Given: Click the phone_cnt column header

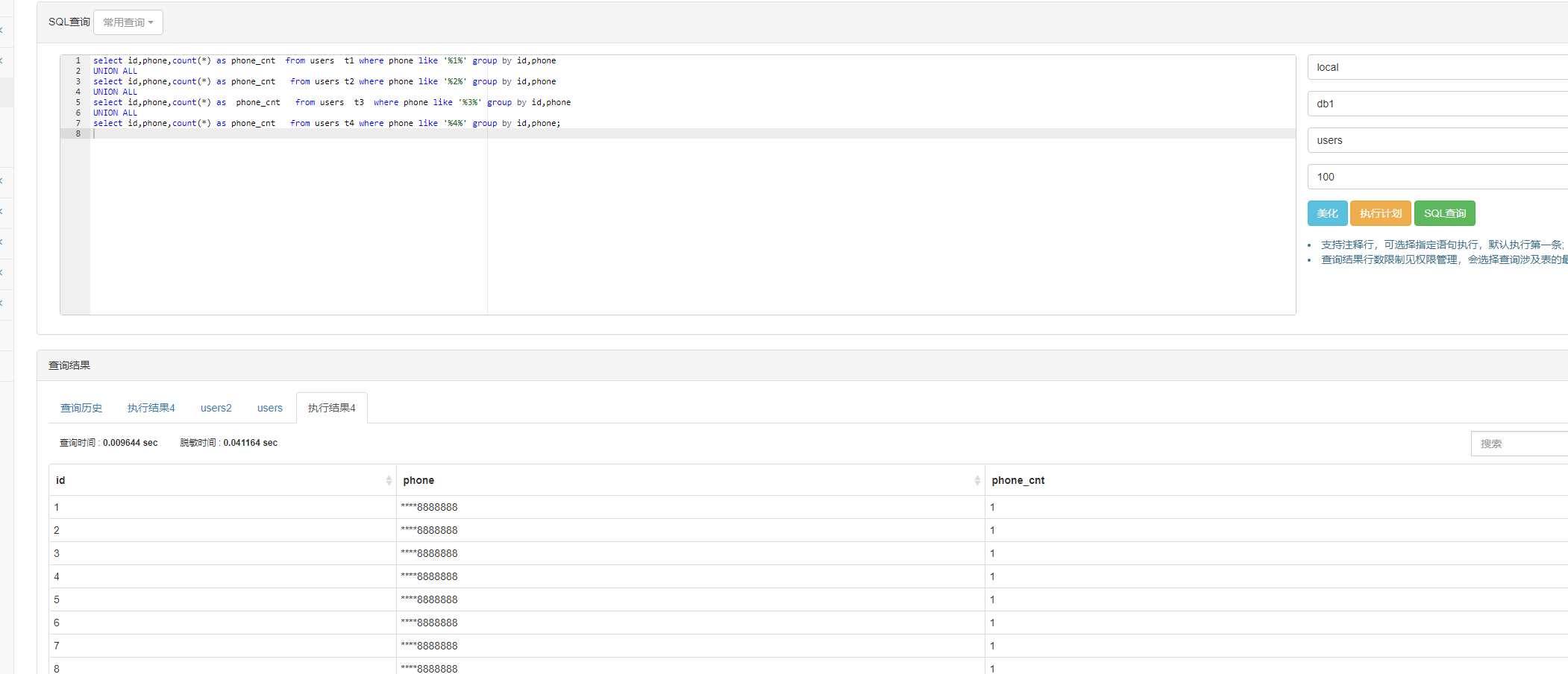Looking at the screenshot, I should [1276, 480].
